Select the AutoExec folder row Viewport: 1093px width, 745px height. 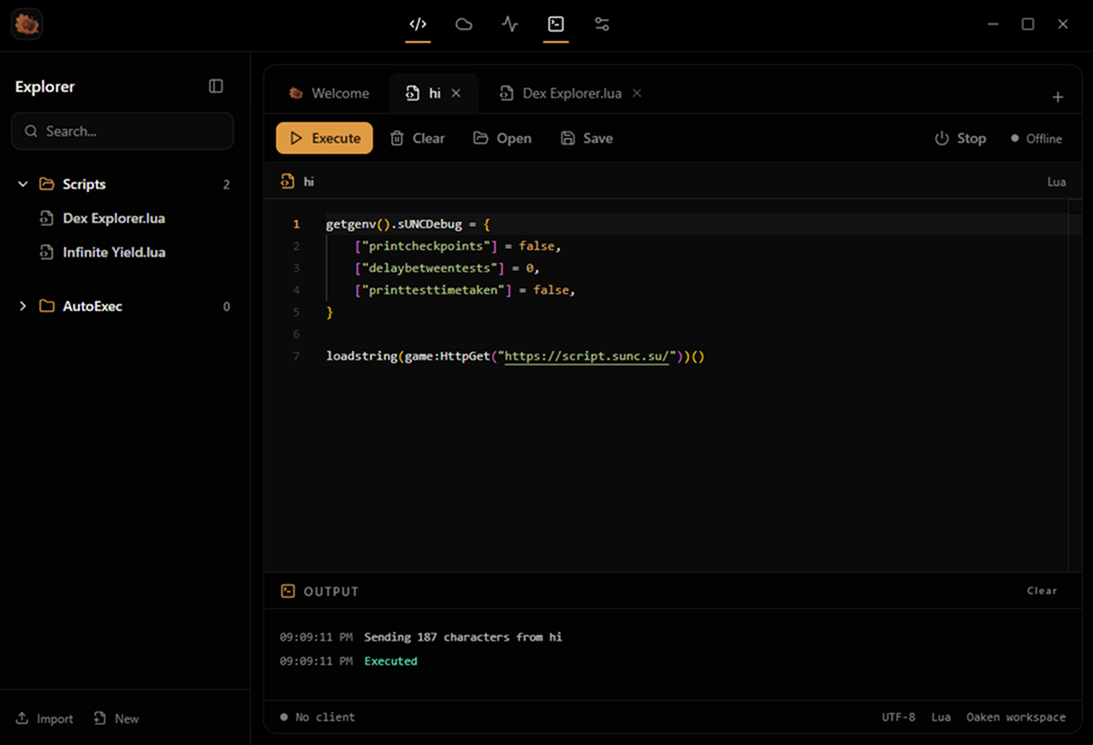pyautogui.click(x=124, y=306)
